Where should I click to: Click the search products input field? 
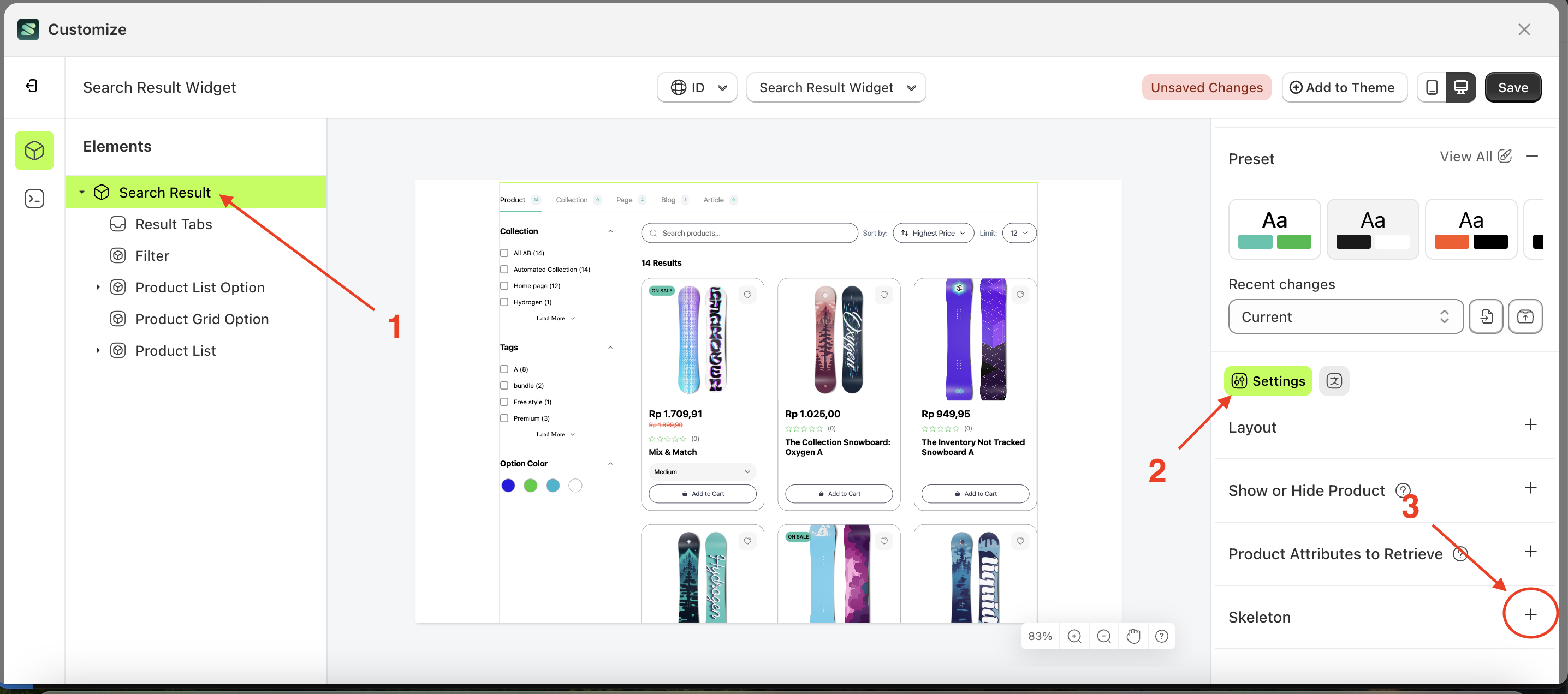tap(749, 232)
